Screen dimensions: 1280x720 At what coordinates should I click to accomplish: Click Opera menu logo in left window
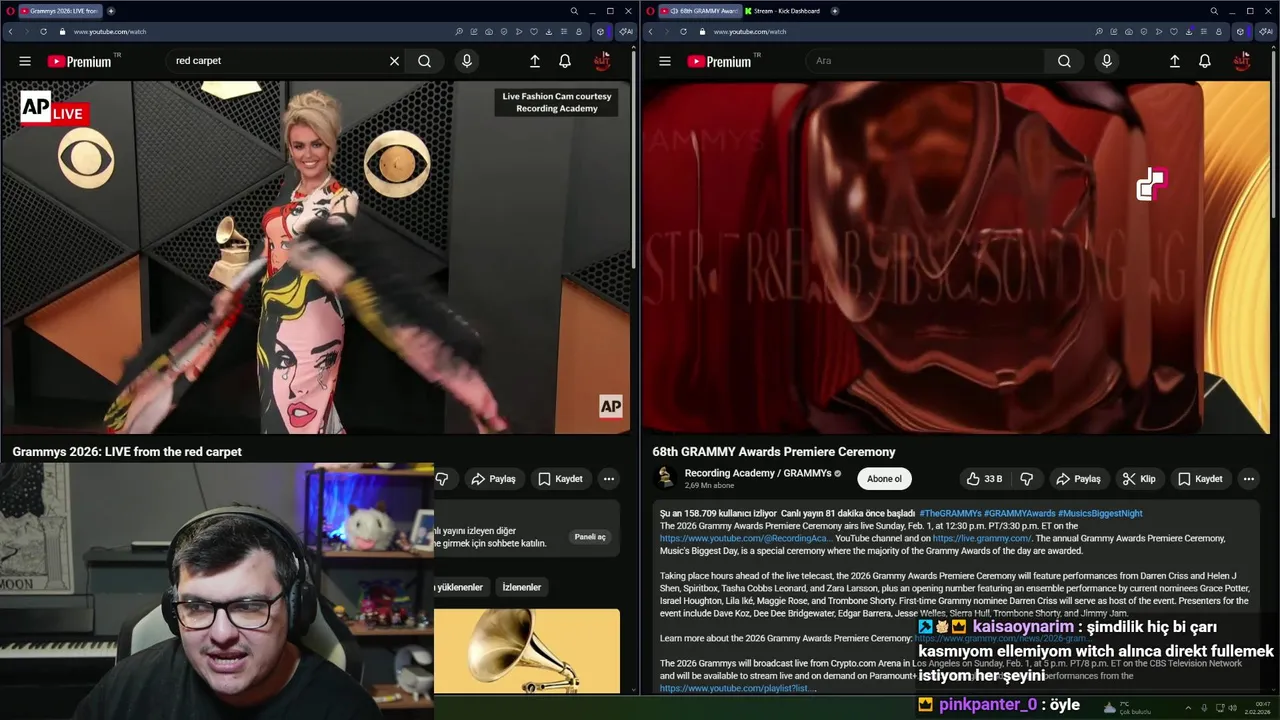[x=9, y=11]
